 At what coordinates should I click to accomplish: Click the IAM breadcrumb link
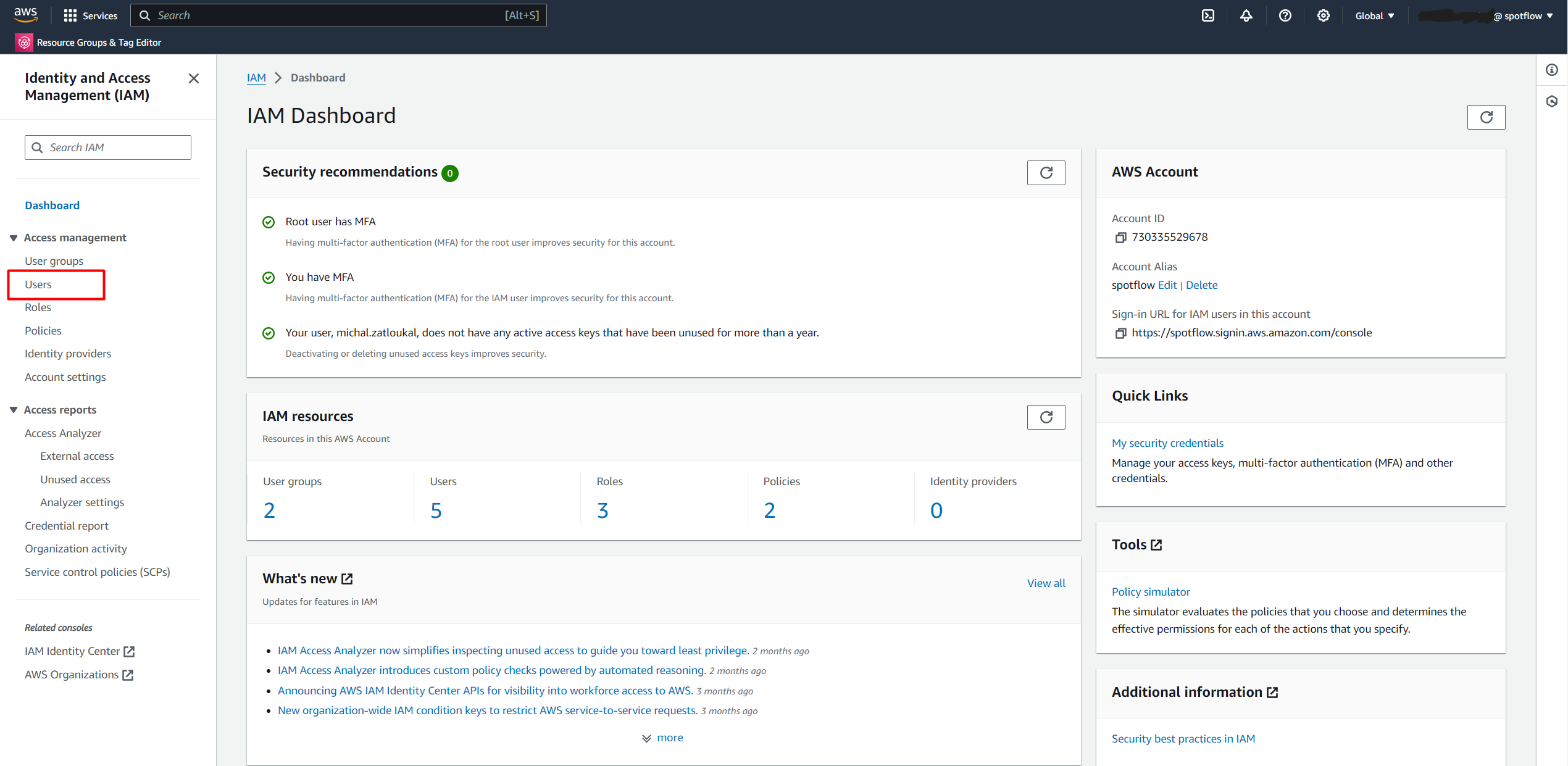(x=256, y=78)
